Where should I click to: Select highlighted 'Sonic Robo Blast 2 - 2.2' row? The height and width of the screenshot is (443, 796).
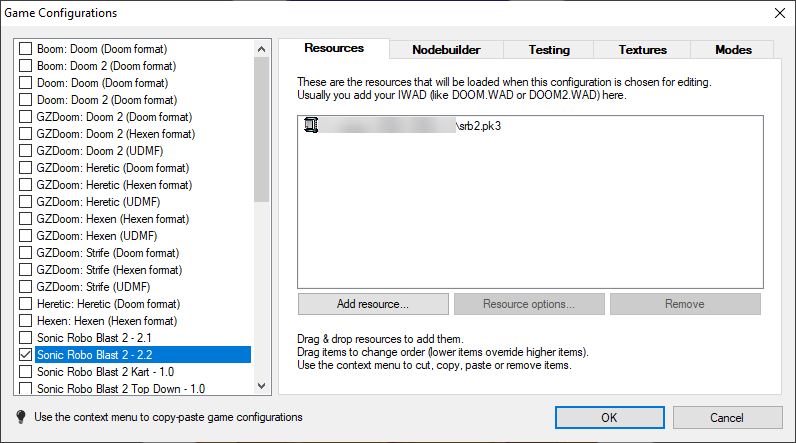[x=143, y=355]
